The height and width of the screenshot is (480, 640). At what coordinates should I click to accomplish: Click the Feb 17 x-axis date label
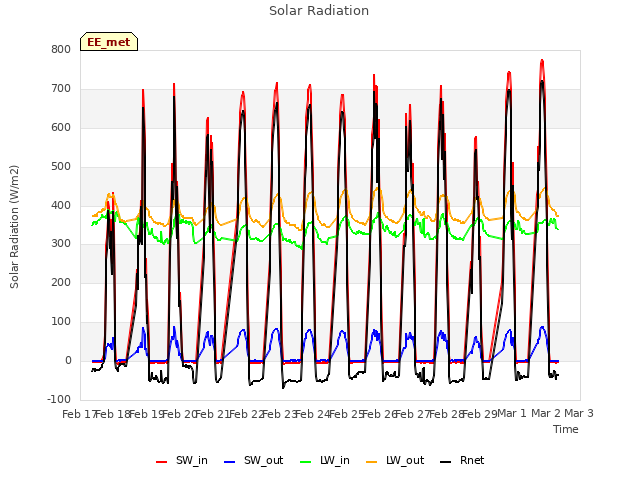(79, 414)
